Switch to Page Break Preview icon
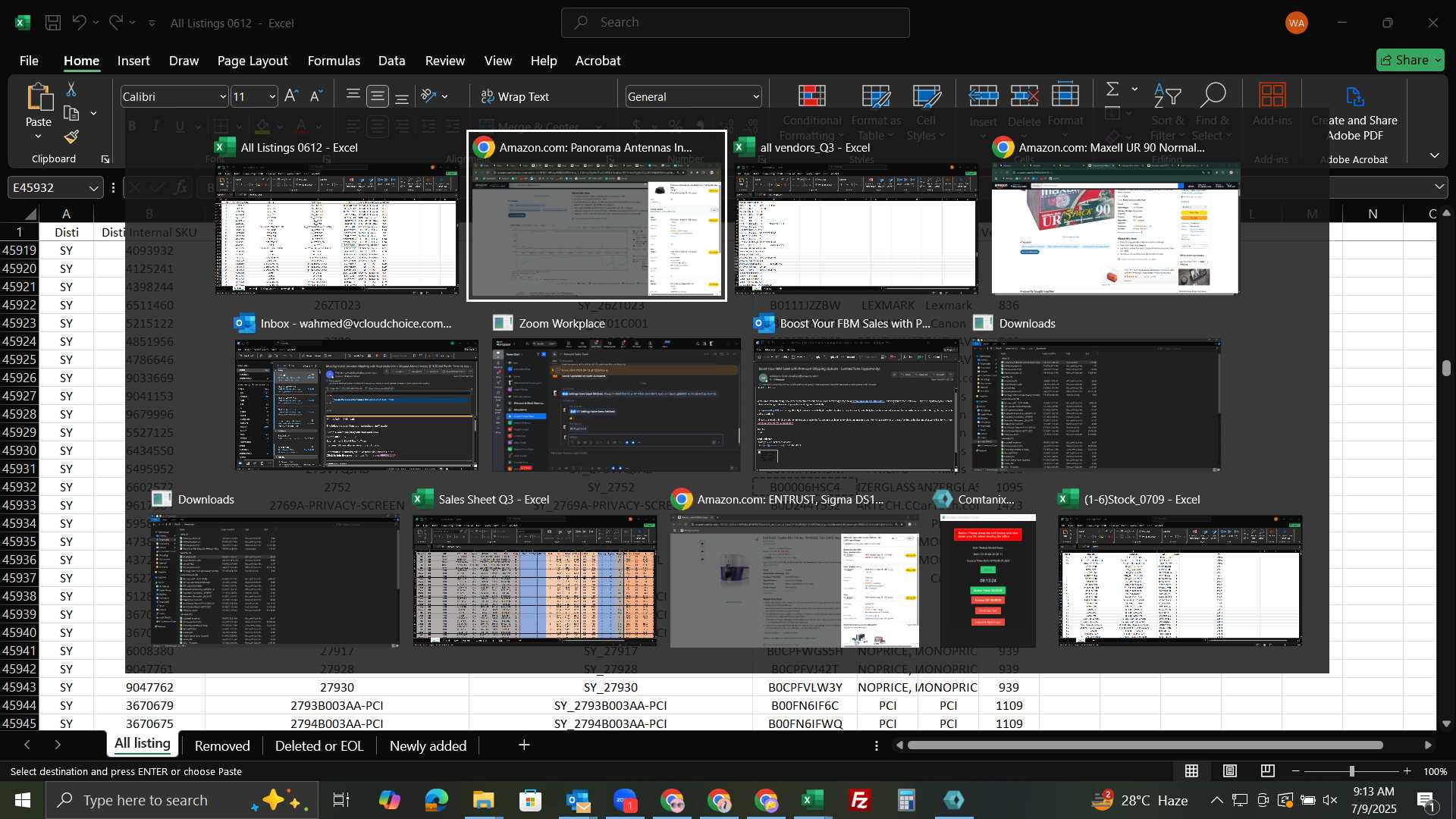1456x819 pixels. pos(1268,771)
